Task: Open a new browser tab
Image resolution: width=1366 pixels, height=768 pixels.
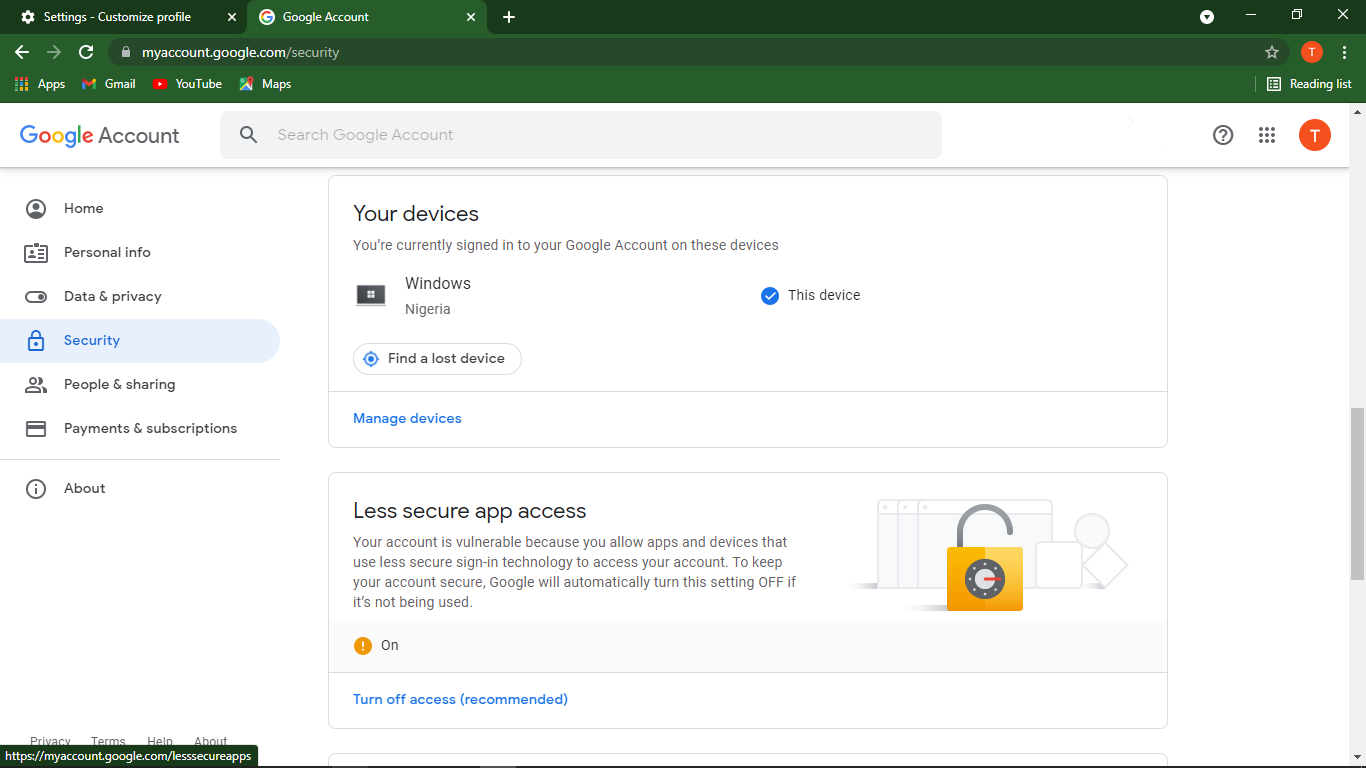Action: click(509, 17)
